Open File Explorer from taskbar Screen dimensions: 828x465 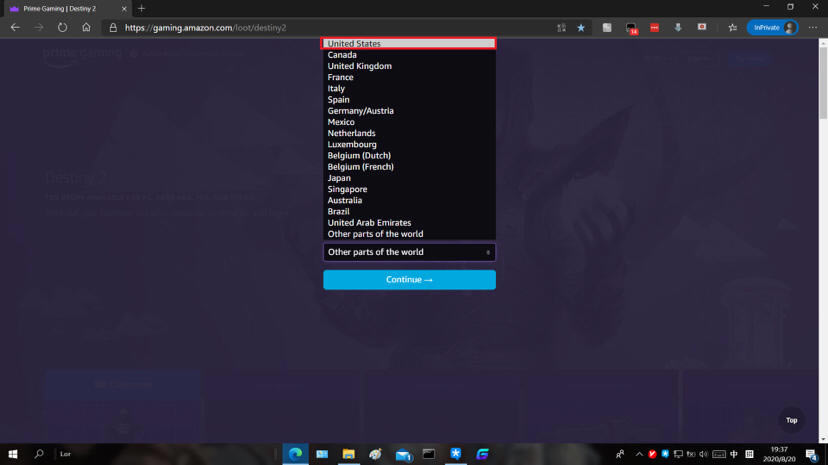pos(349,454)
